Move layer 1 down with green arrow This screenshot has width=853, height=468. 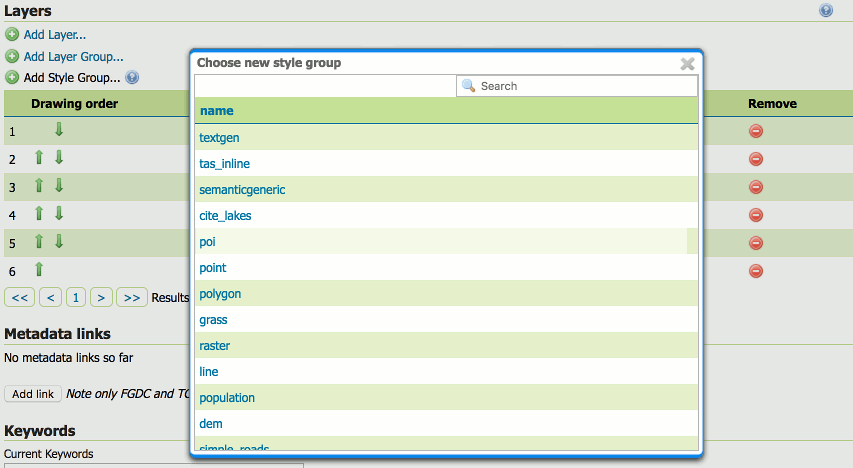click(x=59, y=130)
